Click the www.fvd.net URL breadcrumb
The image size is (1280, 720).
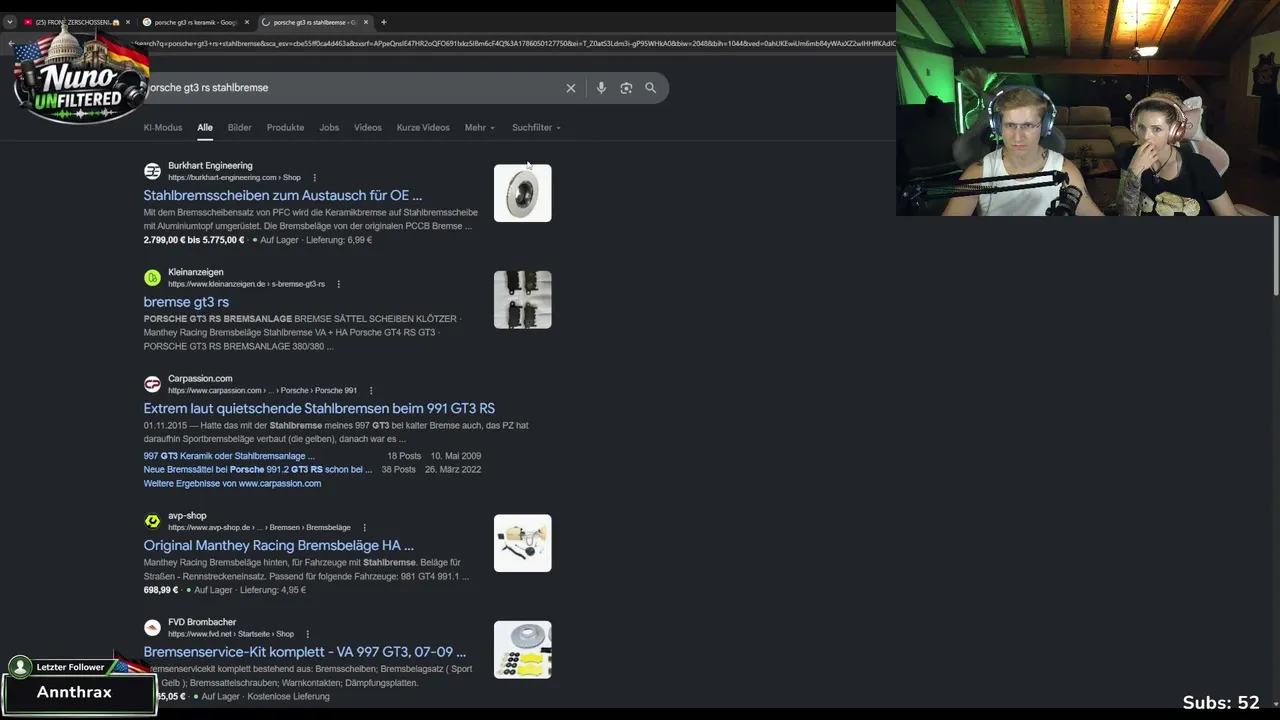[x=231, y=634]
